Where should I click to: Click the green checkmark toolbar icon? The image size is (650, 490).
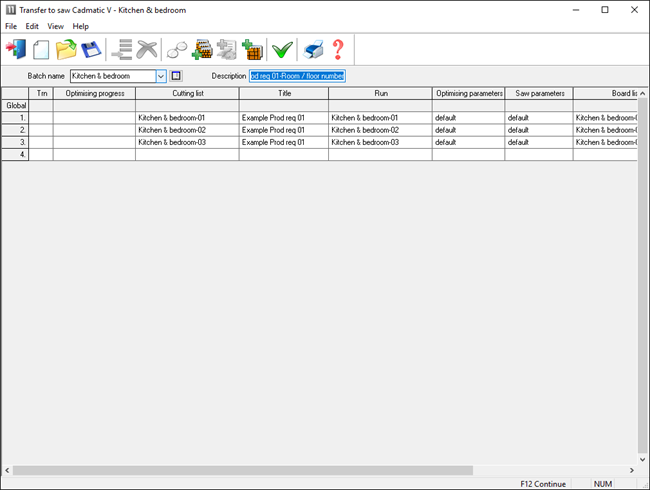click(x=283, y=49)
